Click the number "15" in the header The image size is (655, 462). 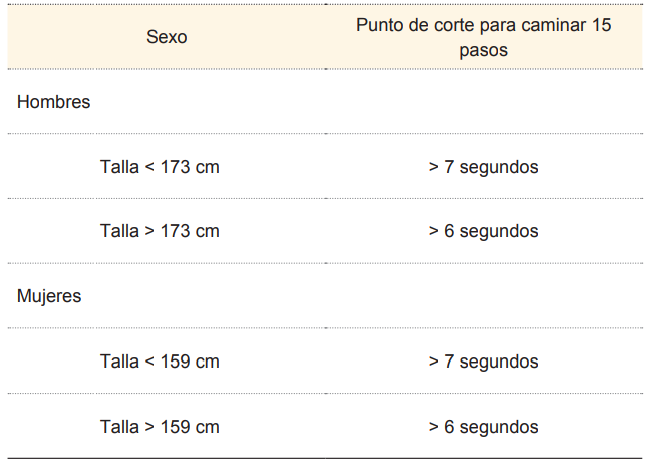tap(600, 24)
